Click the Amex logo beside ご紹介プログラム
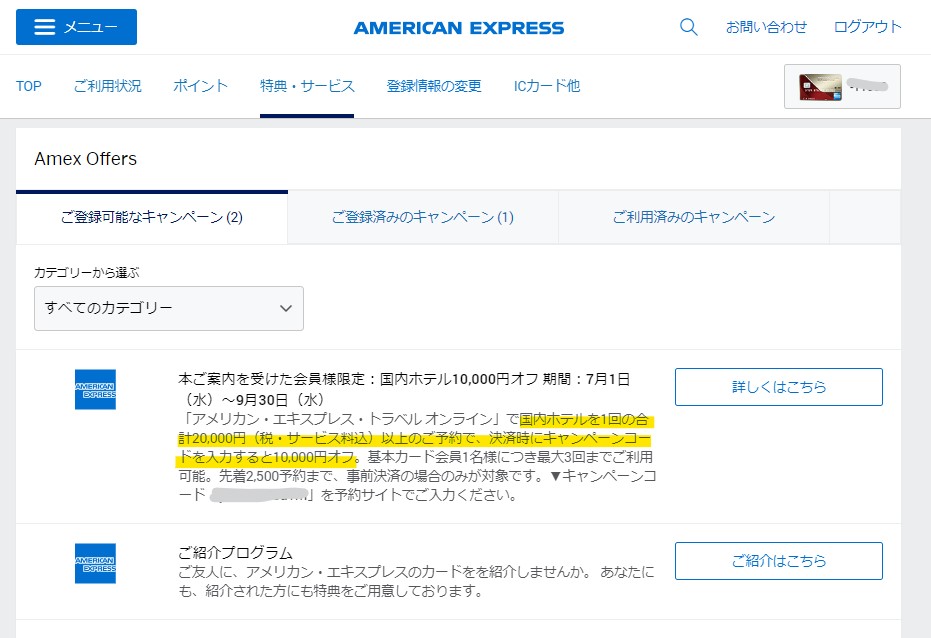The image size is (931, 638). coord(95,563)
